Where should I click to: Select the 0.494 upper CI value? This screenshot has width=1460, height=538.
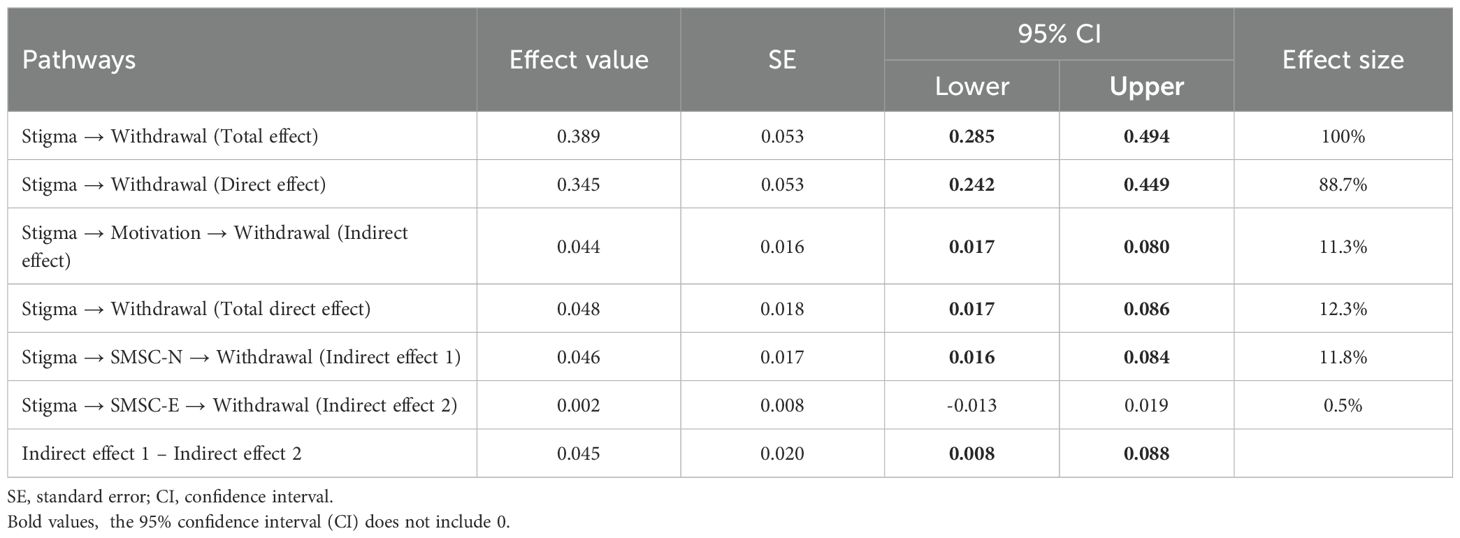1146,137
